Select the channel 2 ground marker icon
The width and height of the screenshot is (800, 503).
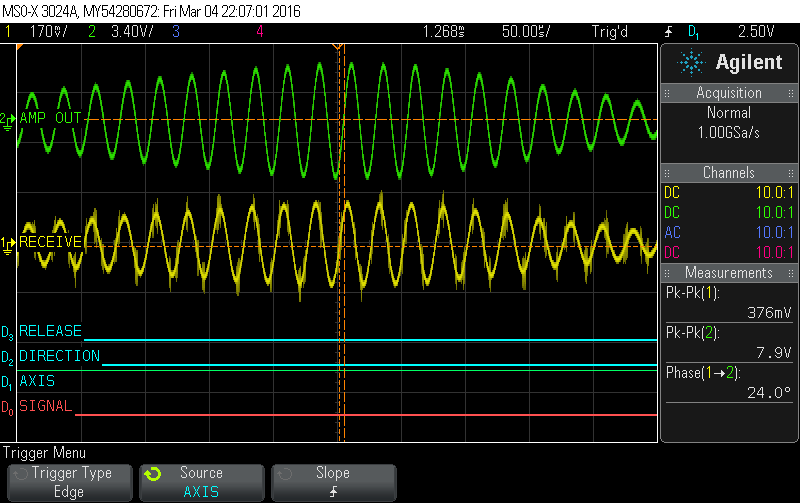click(8, 120)
